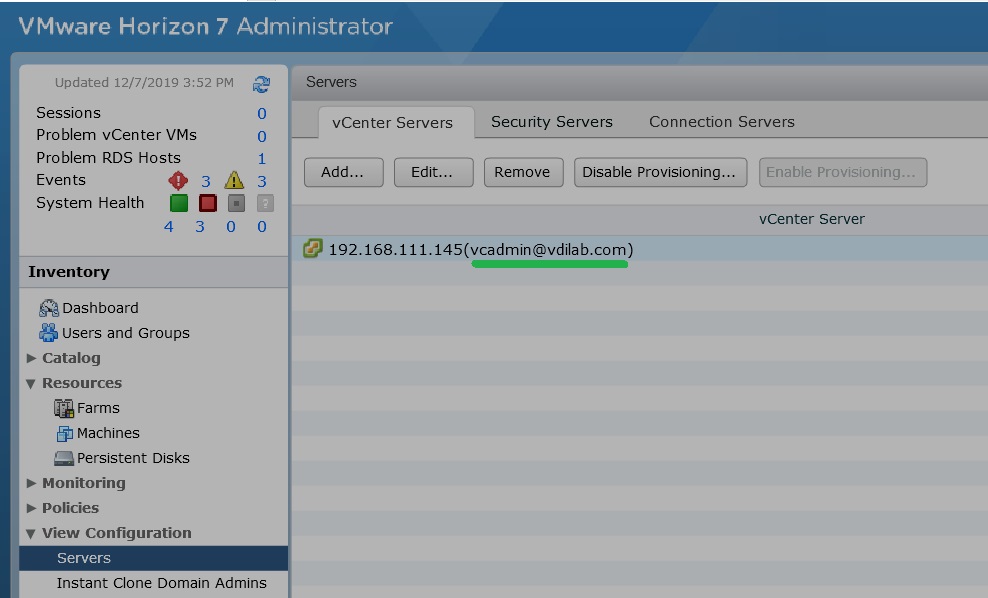
Task: Click Disable Provisioning... button
Action: click(660, 173)
